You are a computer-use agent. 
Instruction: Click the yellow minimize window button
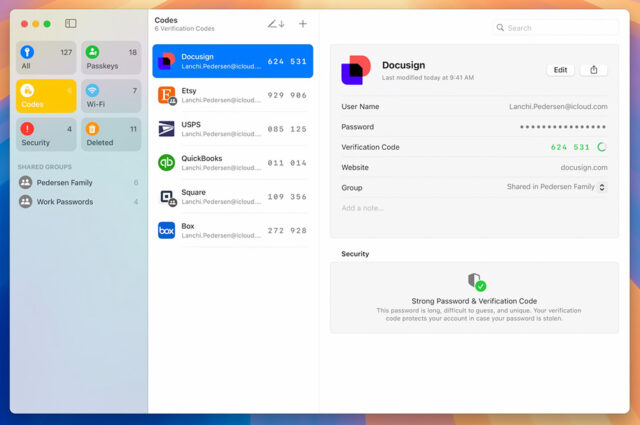coord(36,24)
